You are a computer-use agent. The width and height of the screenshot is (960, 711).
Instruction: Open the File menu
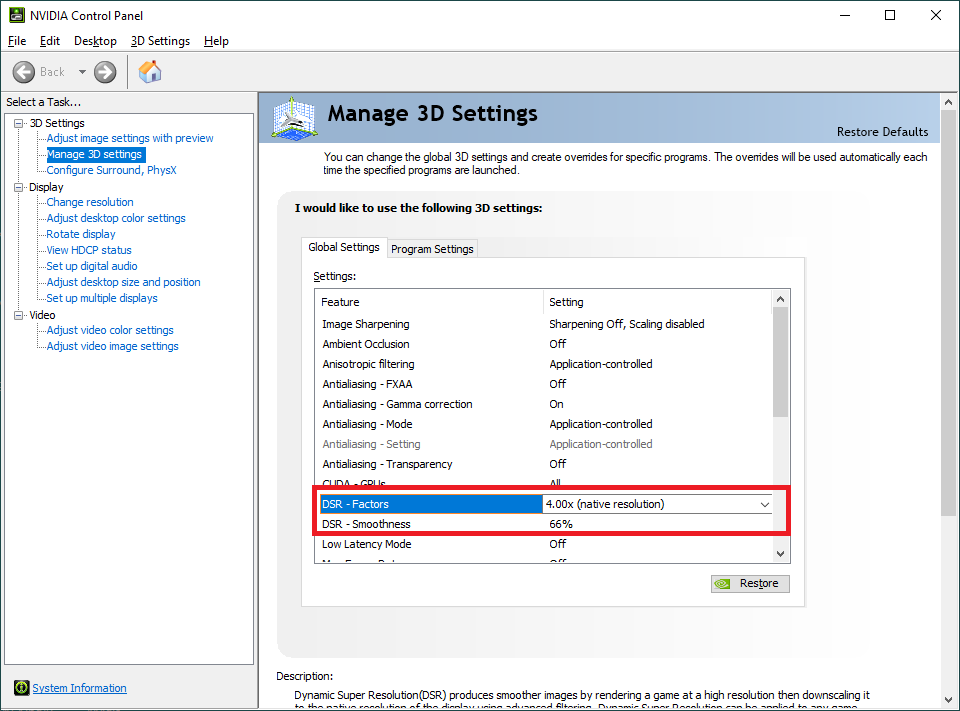coord(16,41)
